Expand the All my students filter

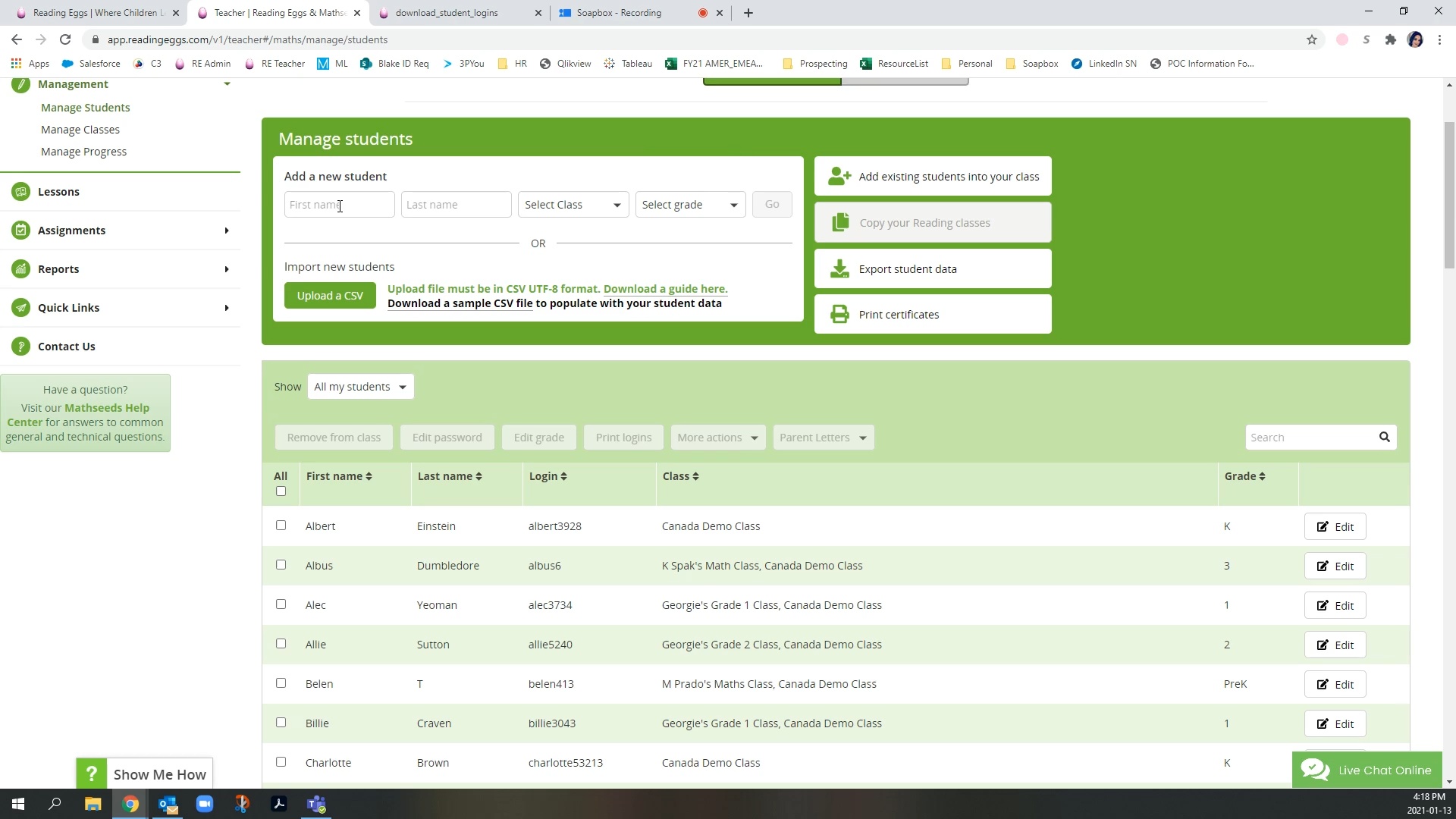360,387
